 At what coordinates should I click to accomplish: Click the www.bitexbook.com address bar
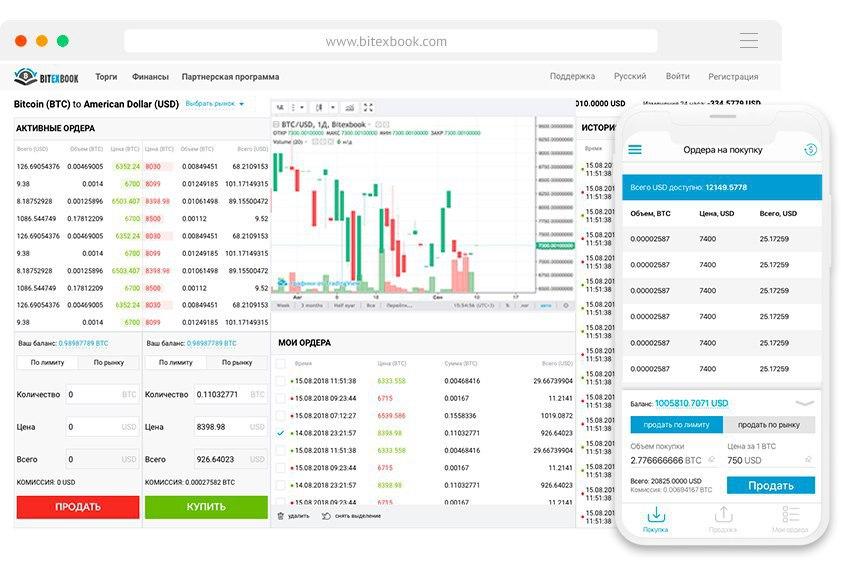390,41
